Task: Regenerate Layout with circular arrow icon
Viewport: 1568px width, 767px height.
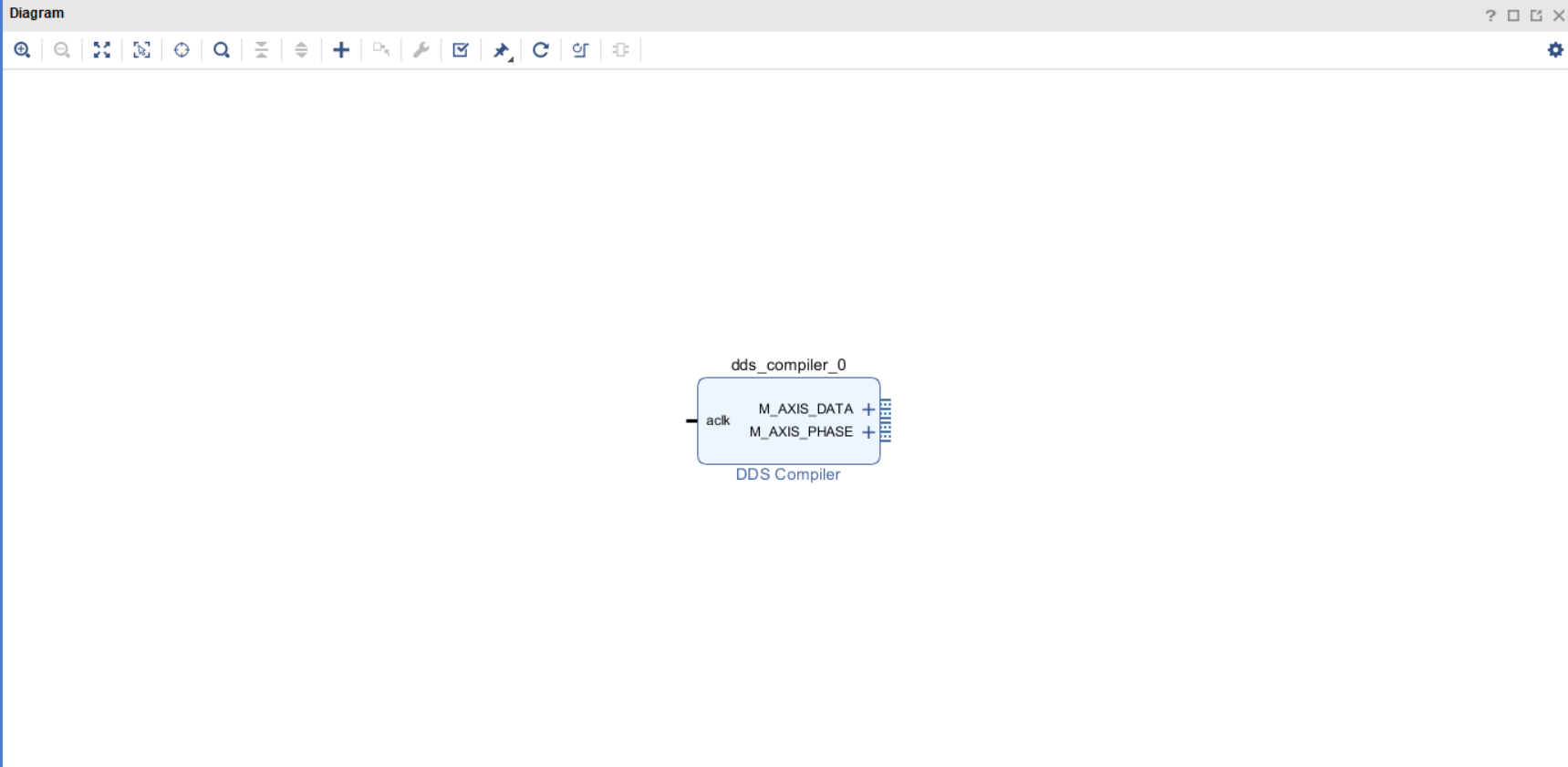Action: [x=541, y=50]
